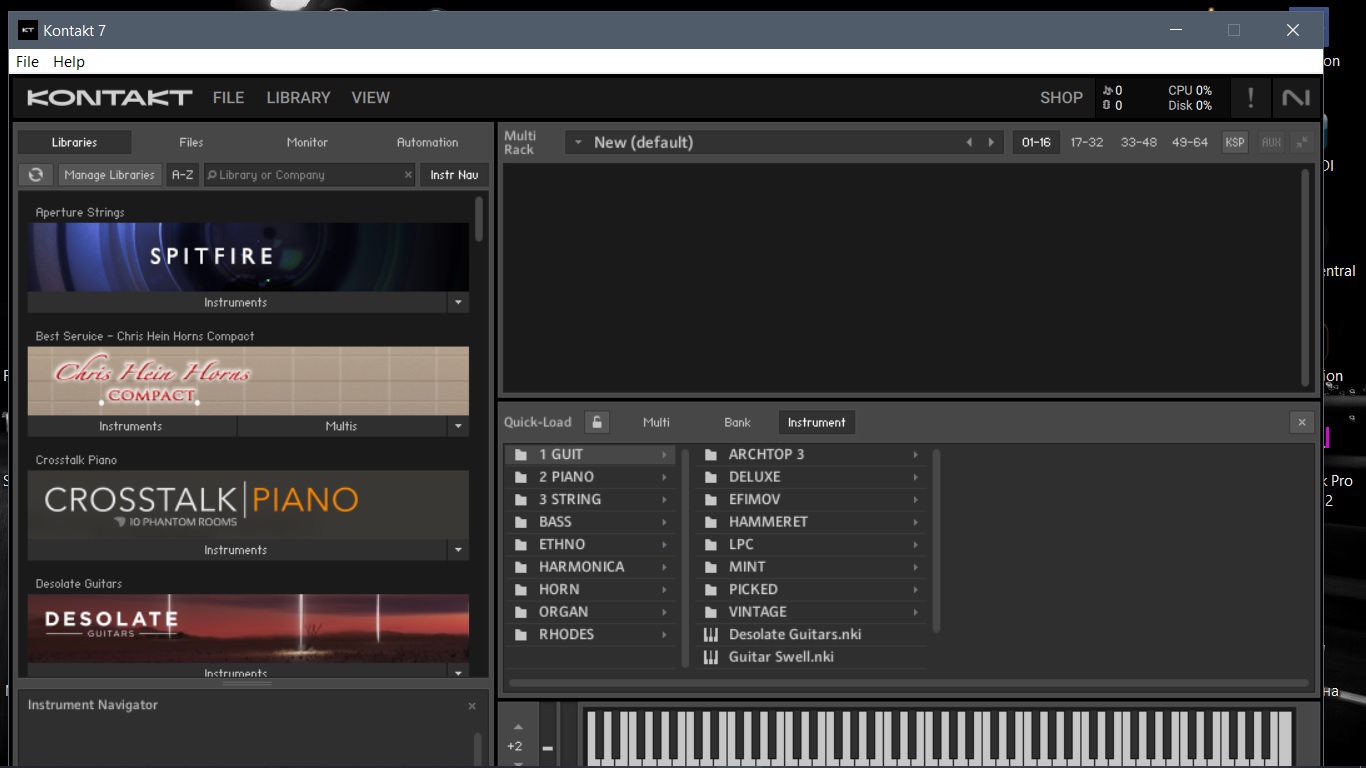Click the keys icon of Guitar Swell.nki

(x=711, y=657)
